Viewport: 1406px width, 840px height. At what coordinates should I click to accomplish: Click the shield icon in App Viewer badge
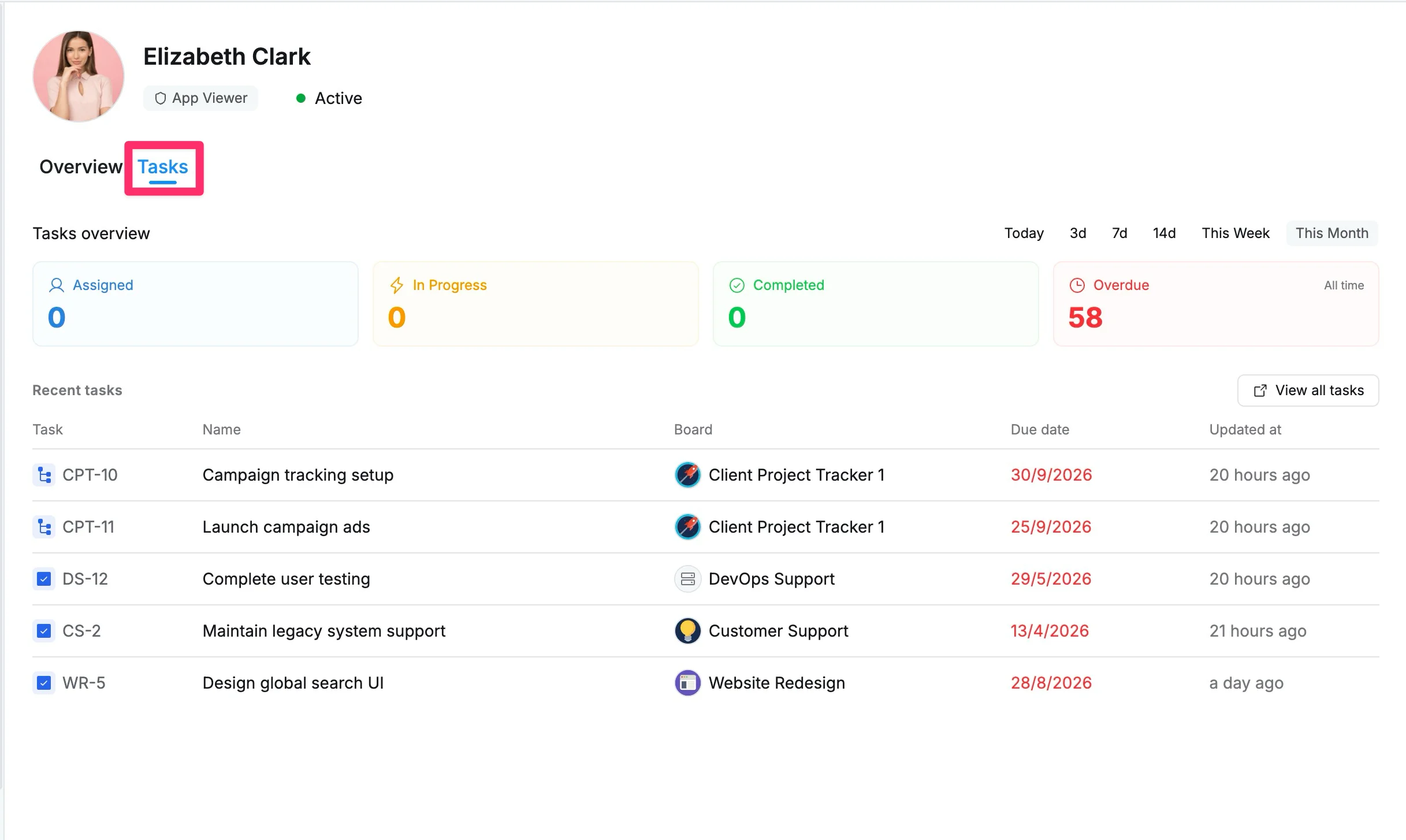pos(161,98)
